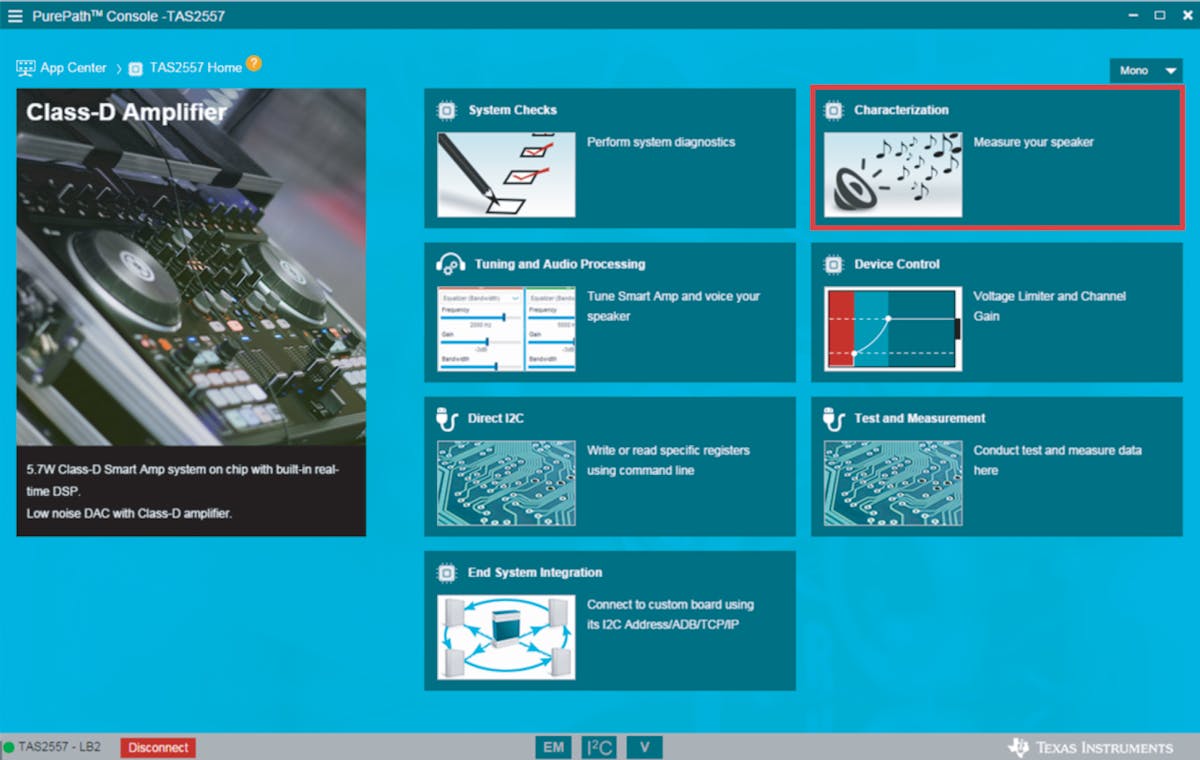This screenshot has width=1200, height=760.
Task: Open the System Checks checklist thumbnail
Action: pyautogui.click(x=506, y=175)
